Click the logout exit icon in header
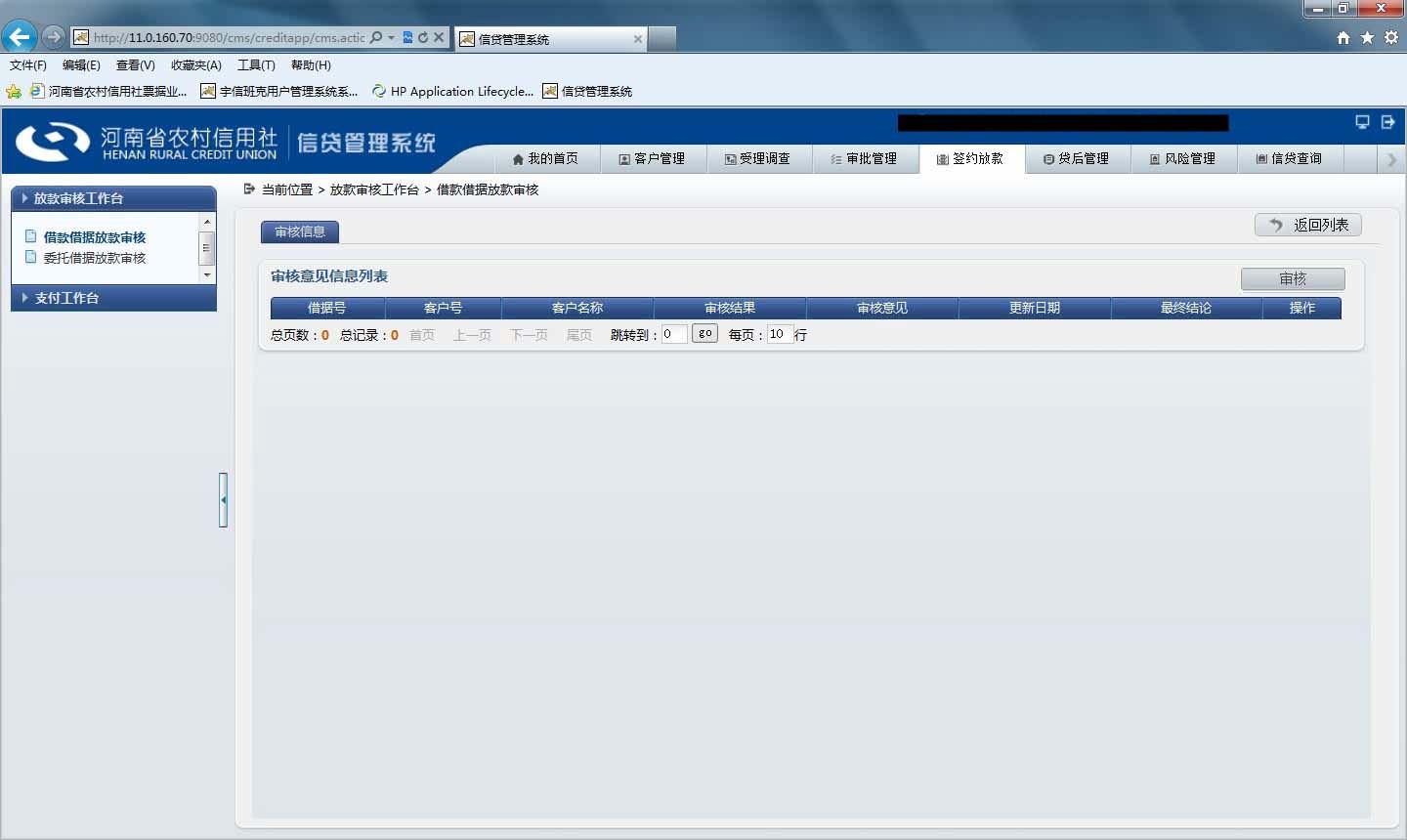The width and height of the screenshot is (1407, 840). click(x=1387, y=121)
